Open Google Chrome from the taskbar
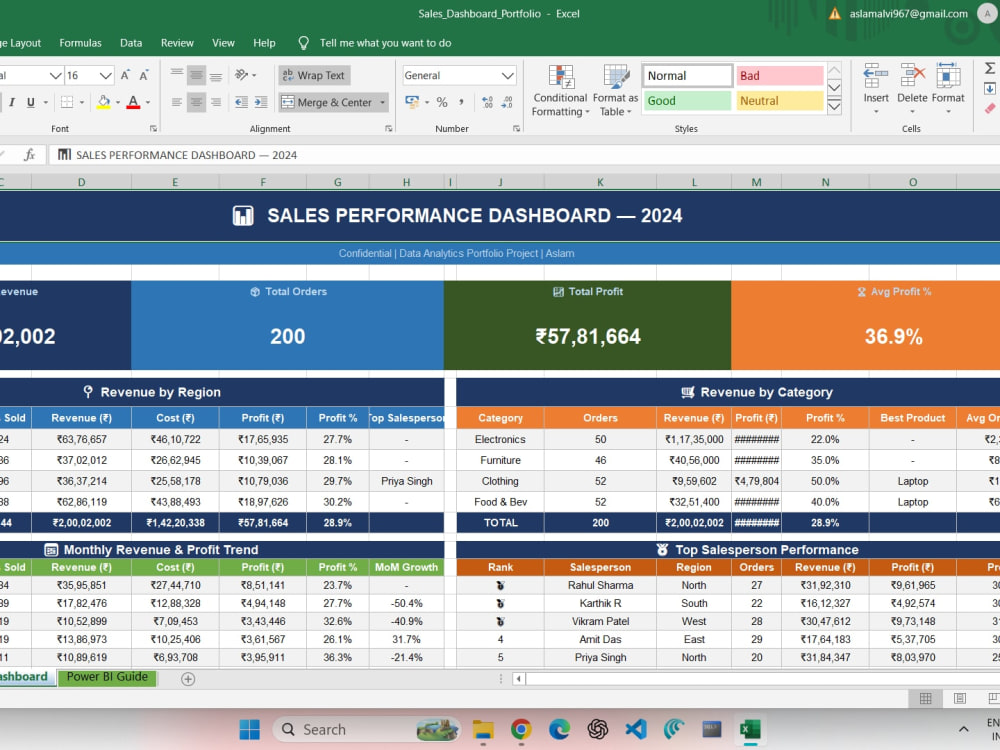Viewport: 1000px width, 750px height. [521, 729]
